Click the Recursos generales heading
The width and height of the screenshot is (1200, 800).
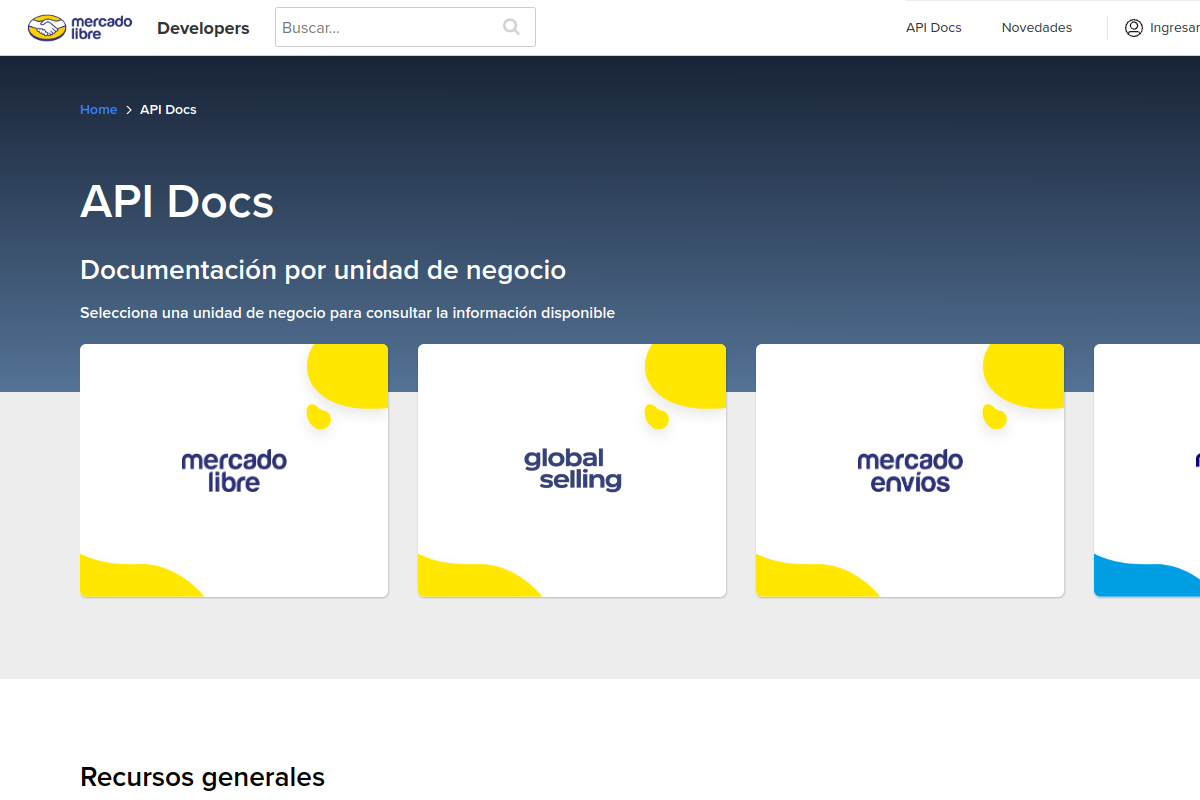click(x=203, y=777)
